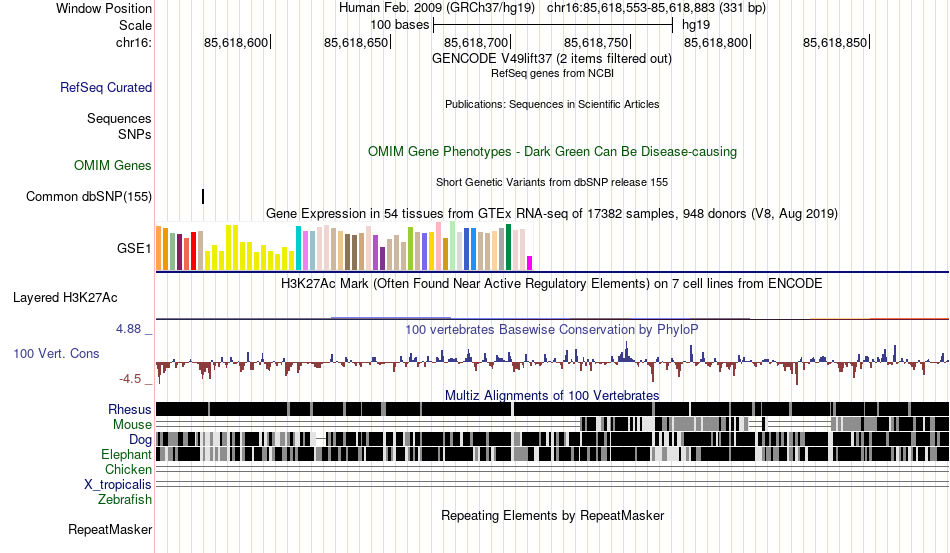Click the cyan bar in GSE1 expression chart
Screen dimensions: 950x553
[298, 248]
